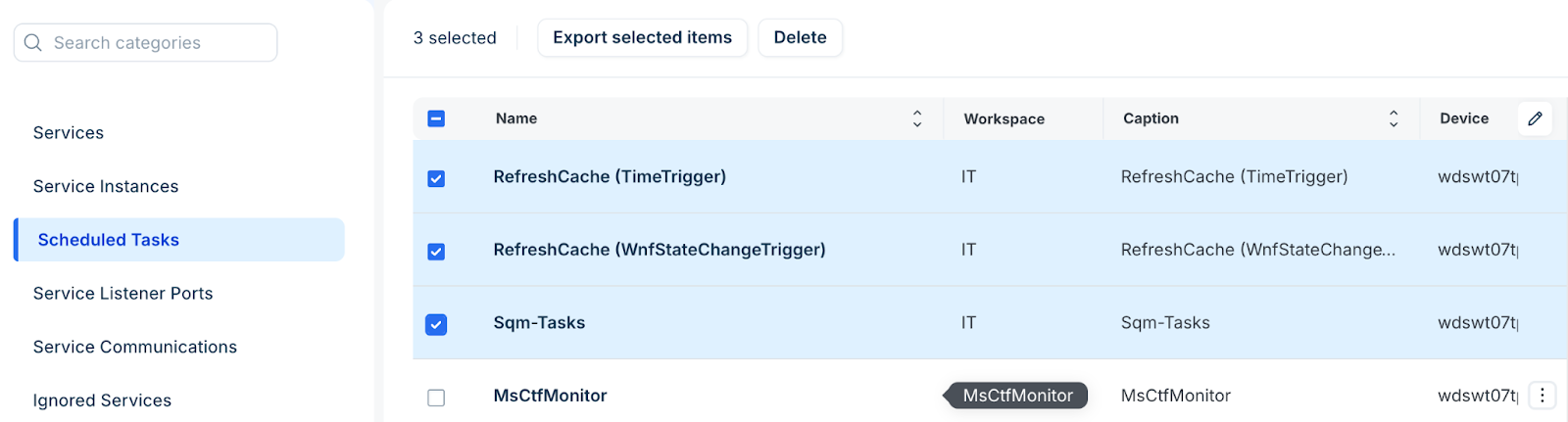Toggle the select-all header checkbox

pyautogui.click(x=436, y=118)
